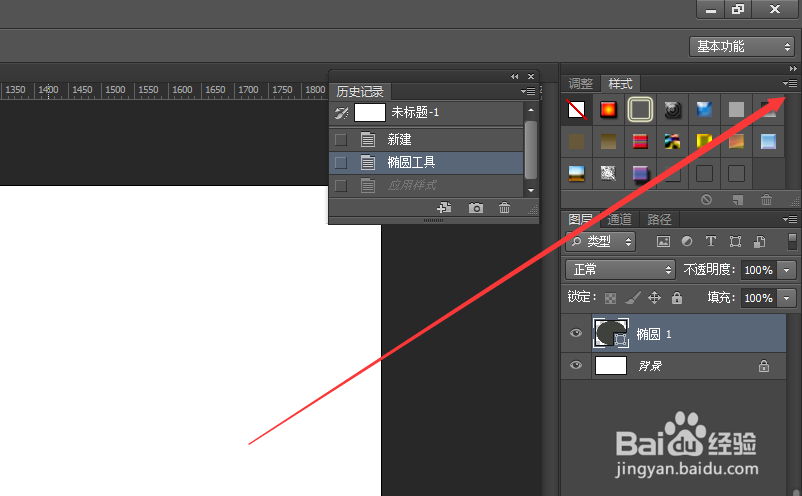Delete current history state trash icon
This screenshot has width=802, height=496.
(x=504, y=208)
